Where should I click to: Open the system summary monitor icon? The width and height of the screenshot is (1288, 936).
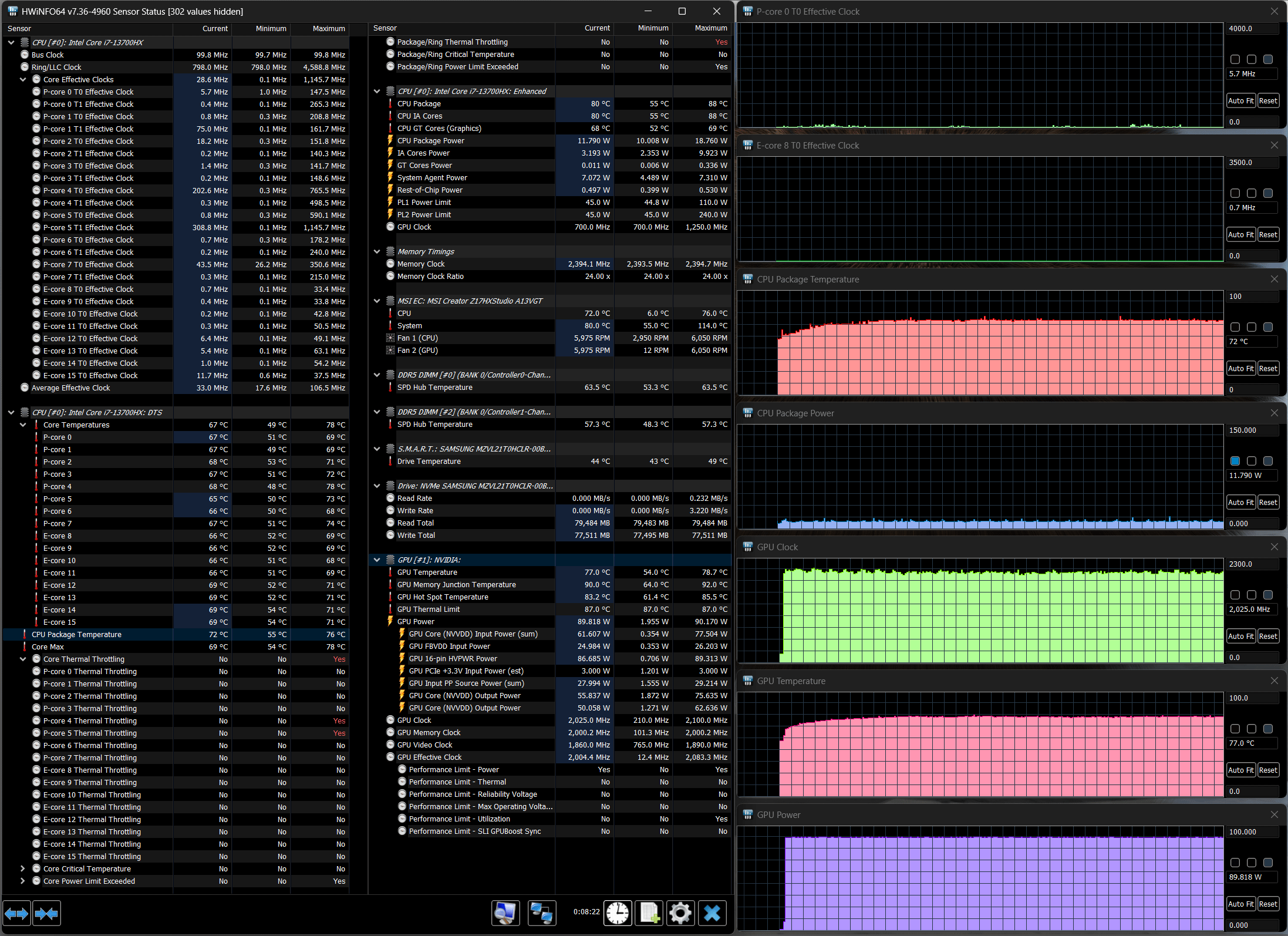tap(505, 913)
